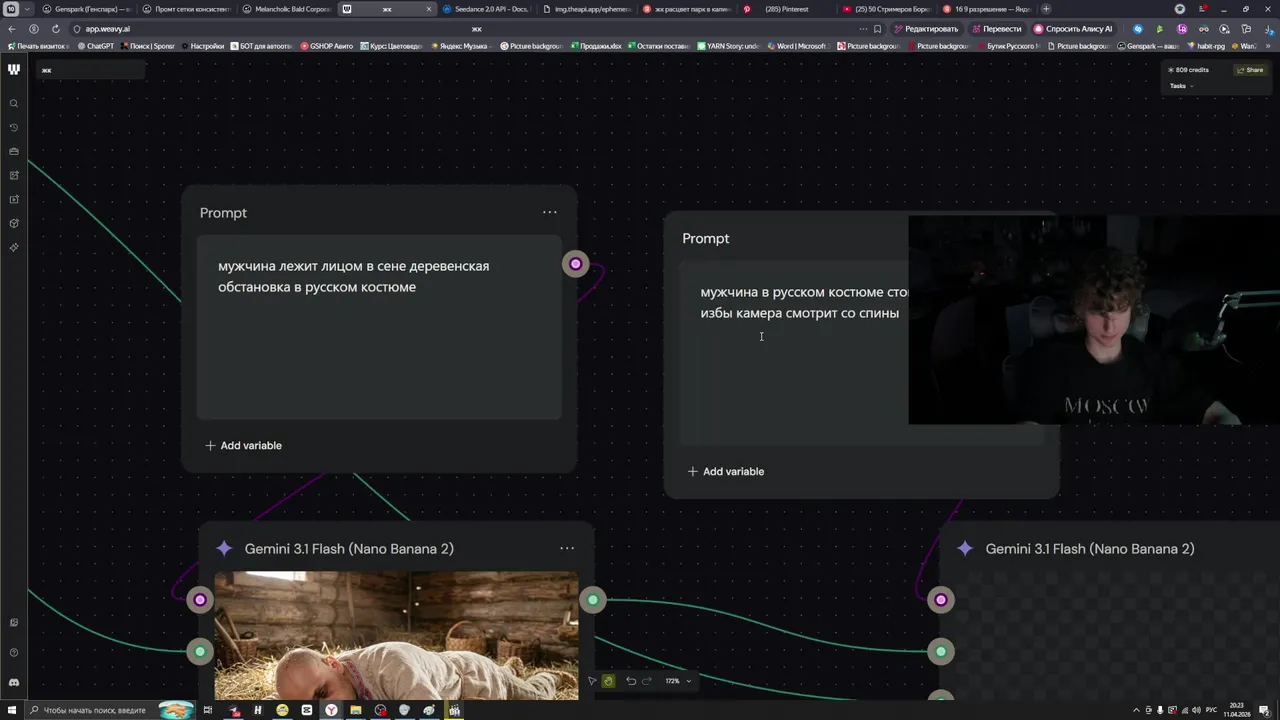
Task: Open search in Weavy left sidebar
Action: tap(14, 104)
